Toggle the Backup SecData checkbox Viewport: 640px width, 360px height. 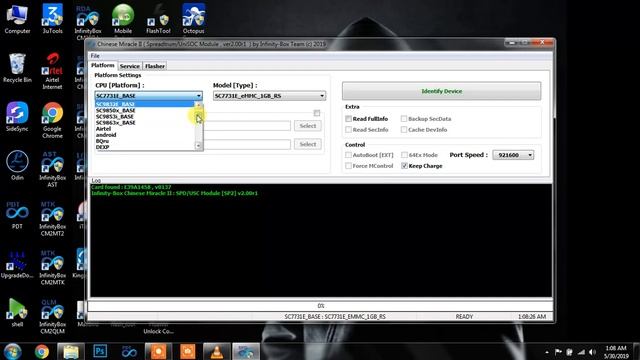[x=404, y=119]
